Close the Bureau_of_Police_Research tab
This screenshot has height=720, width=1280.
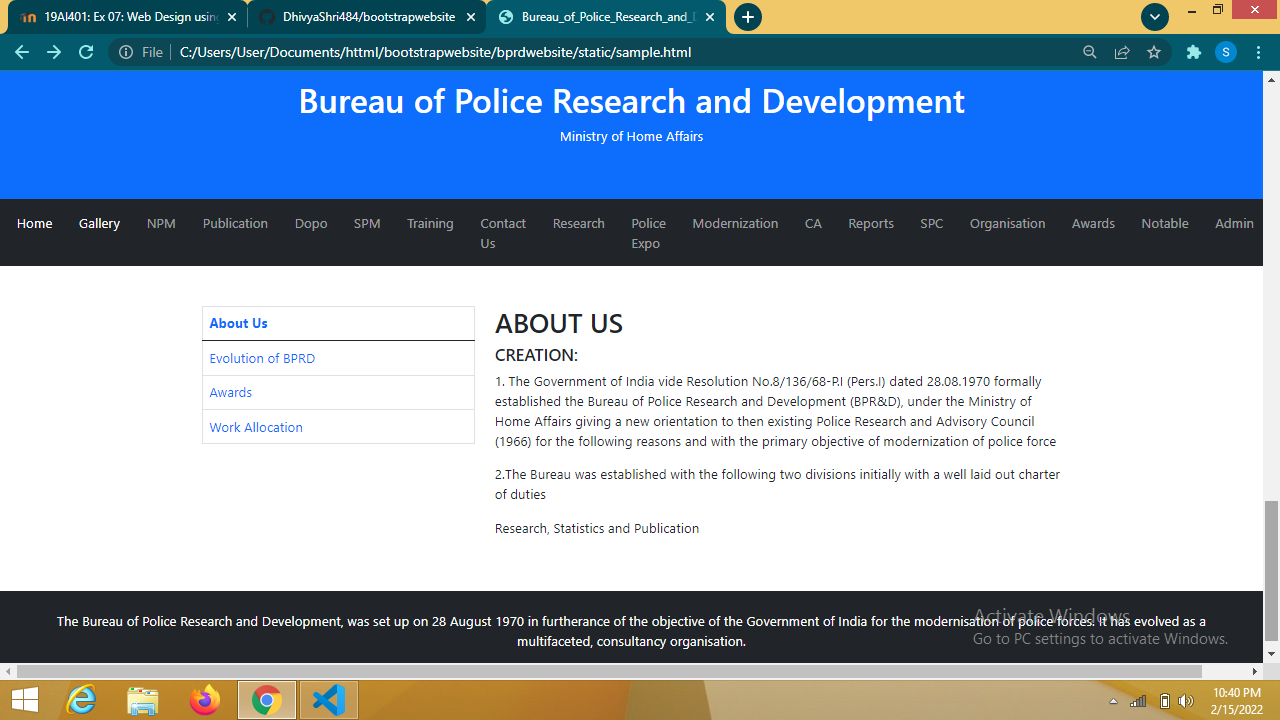coord(710,17)
